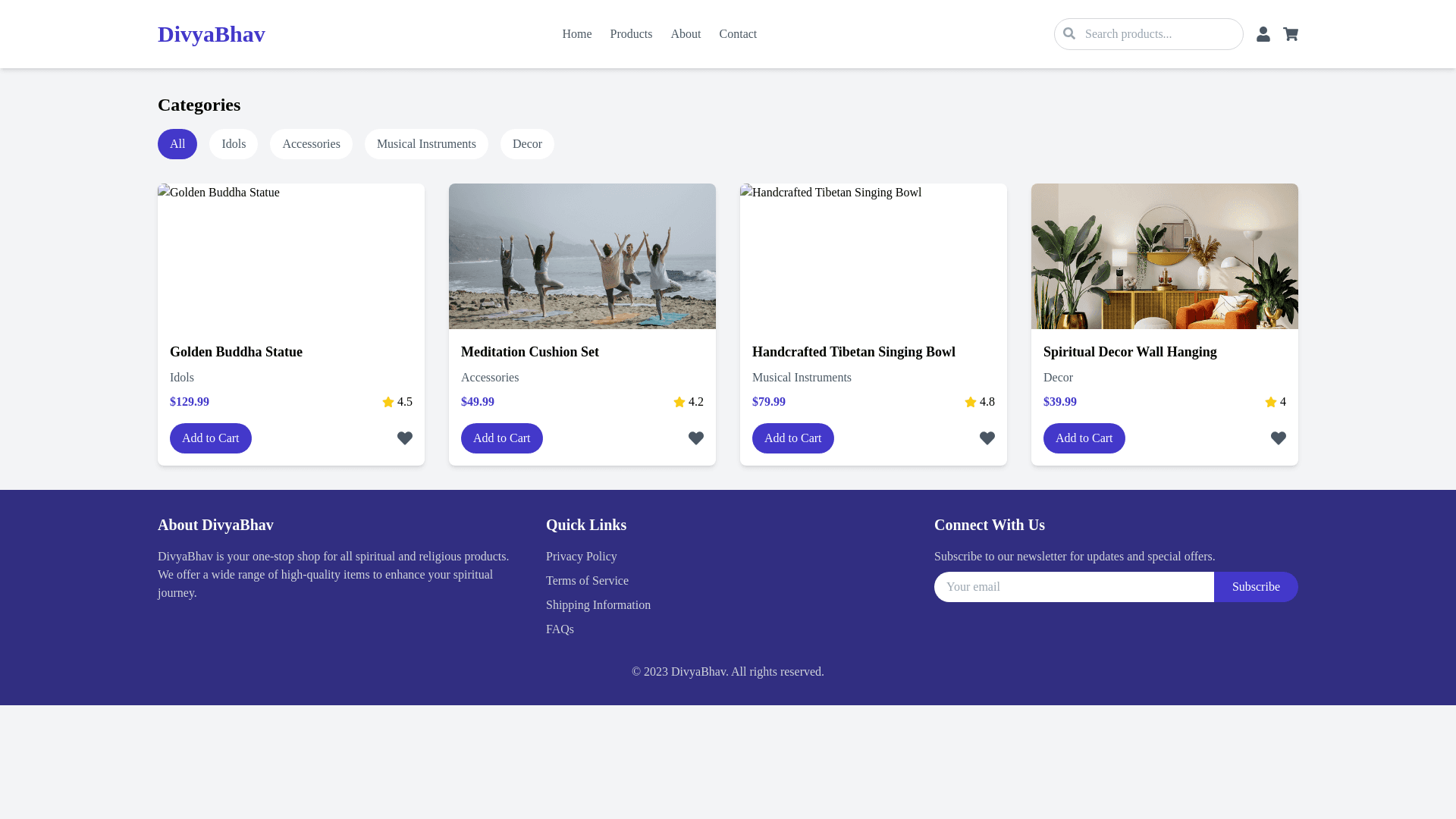Add Golden Buddha Statue to cart
Screen dimensions: 1456x819
pos(210,438)
